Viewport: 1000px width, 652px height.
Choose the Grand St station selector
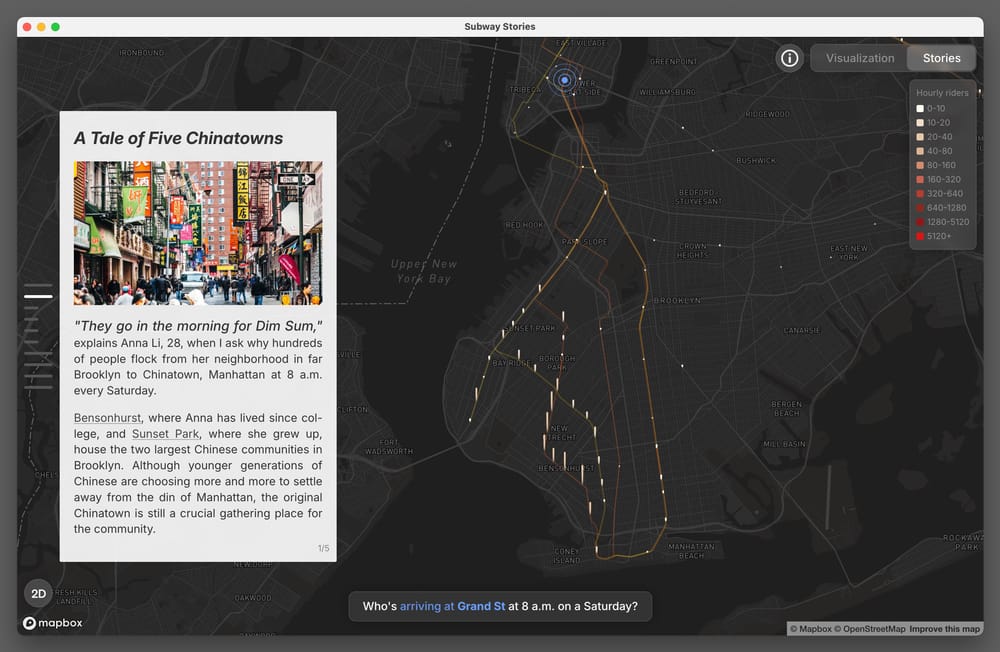click(x=481, y=606)
